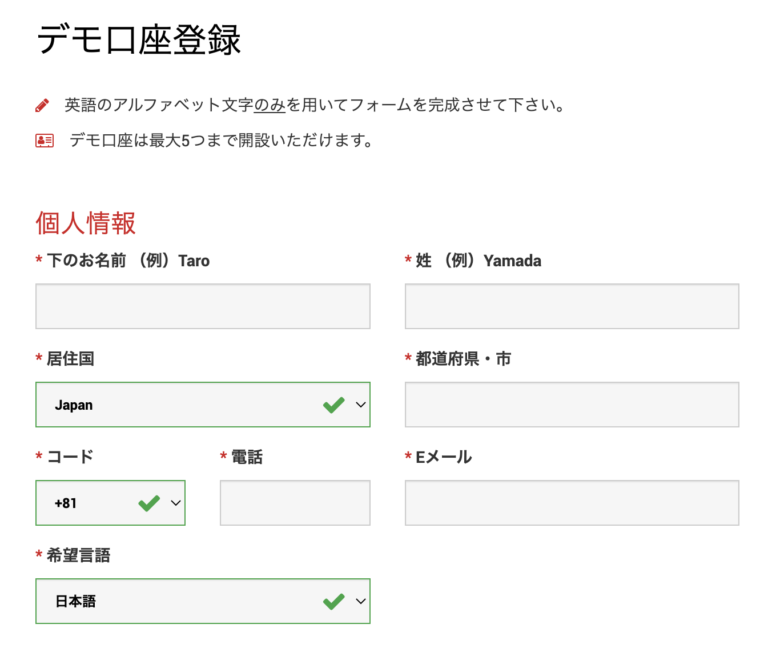Click the red ID card icon
The image size is (780, 664).
(x=44, y=141)
